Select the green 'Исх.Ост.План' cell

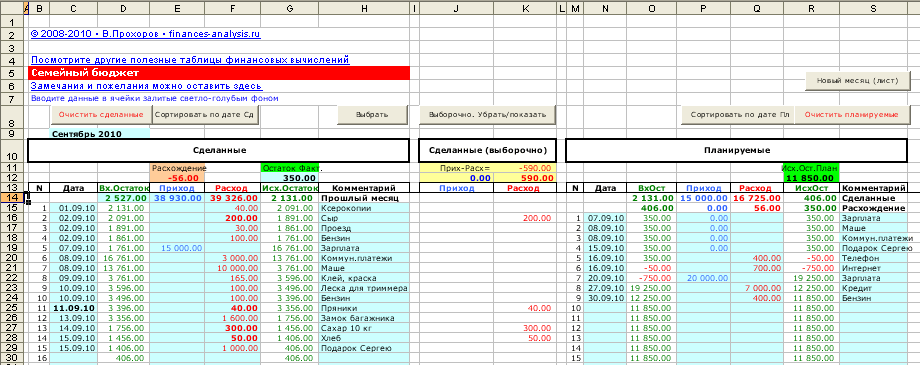(x=810, y=168)
